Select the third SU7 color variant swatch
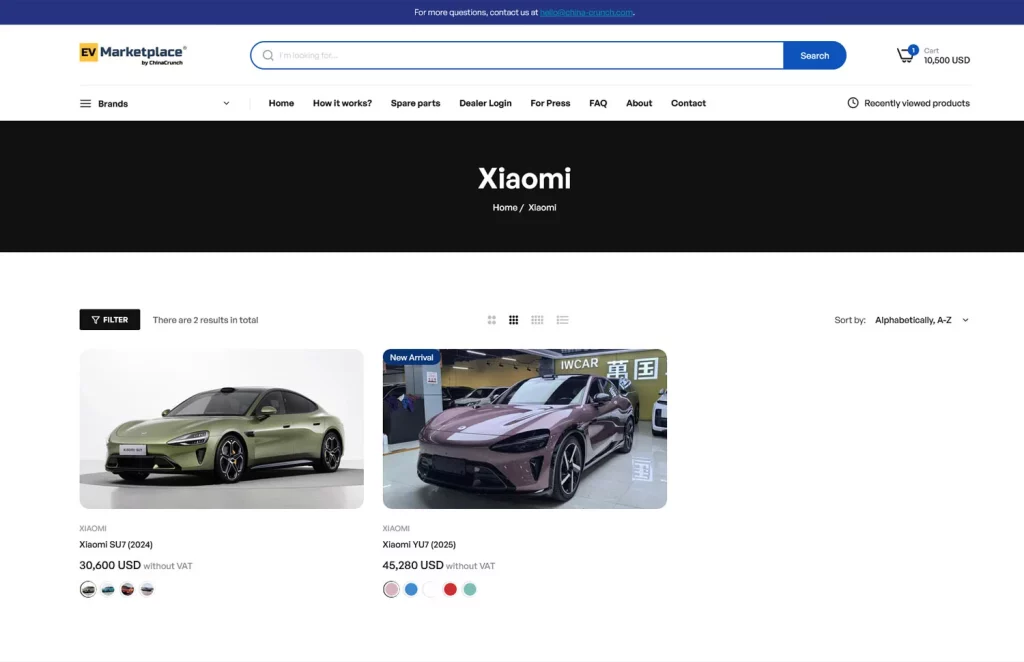Viewport: 1024px width, 662px height. pyautogui.click(x=127, y=590)
